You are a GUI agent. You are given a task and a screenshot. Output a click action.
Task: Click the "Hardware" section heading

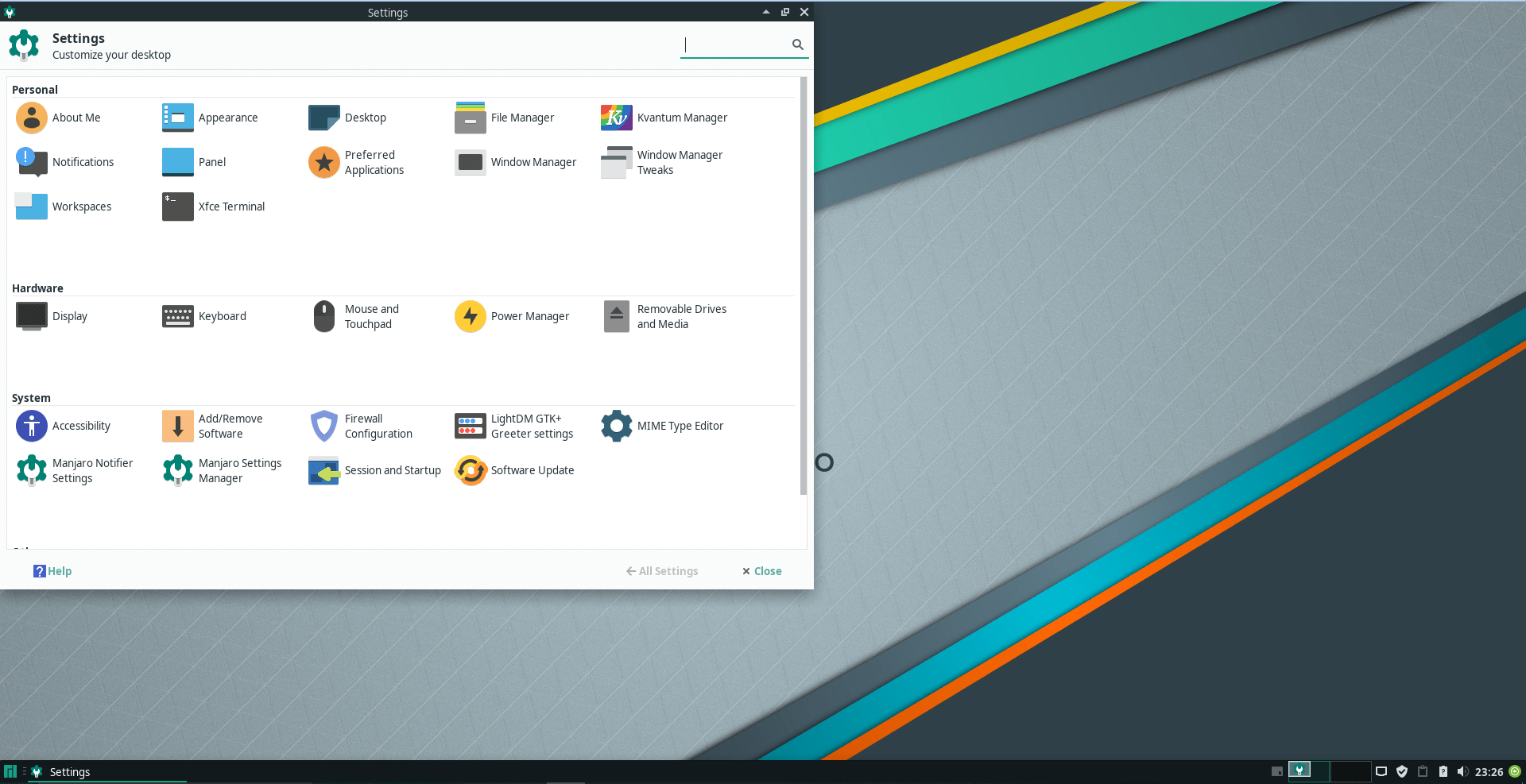pos(37,288)
